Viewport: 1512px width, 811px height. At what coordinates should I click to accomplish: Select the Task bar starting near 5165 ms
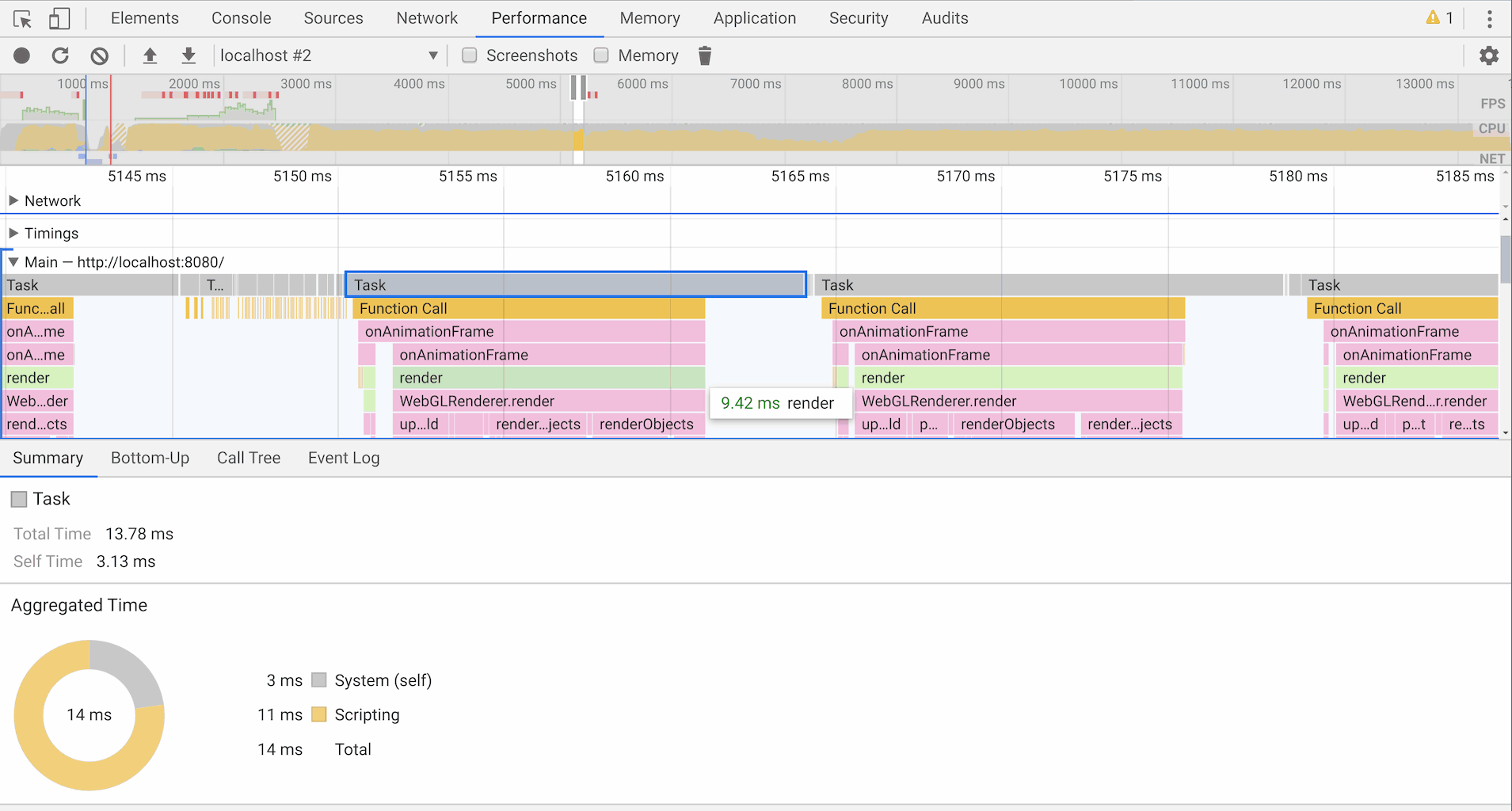[x=1049, y=285]
